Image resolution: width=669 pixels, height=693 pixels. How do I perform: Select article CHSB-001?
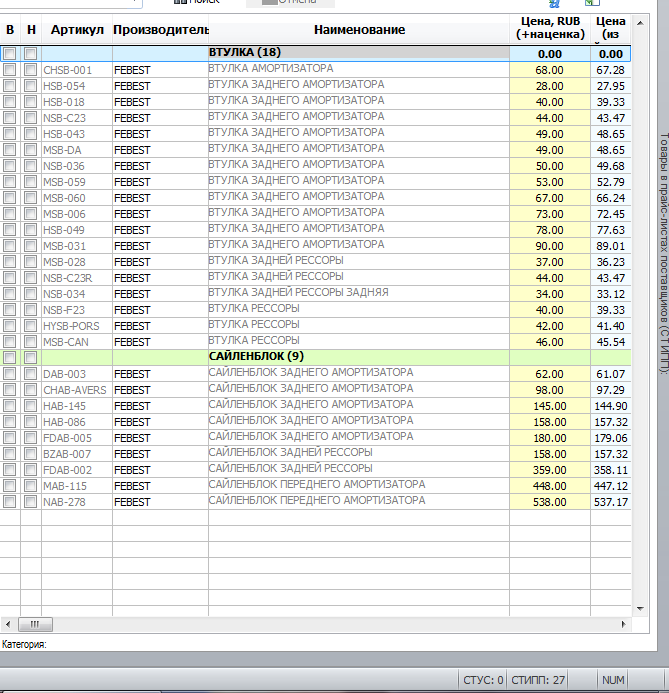pos(68,70)
